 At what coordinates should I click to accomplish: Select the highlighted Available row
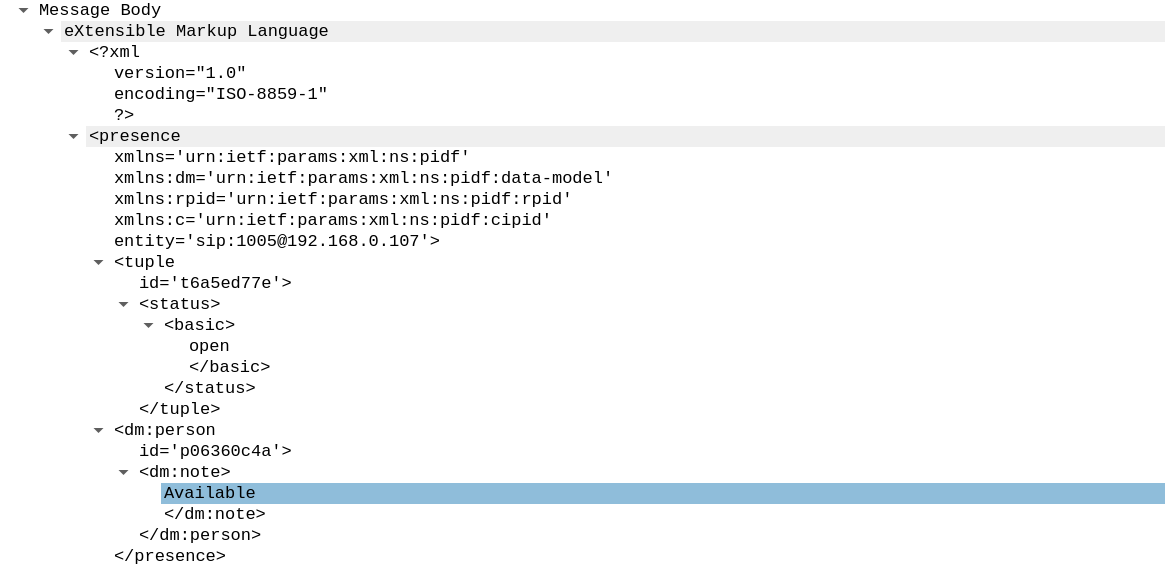click(x=663, y=493)
